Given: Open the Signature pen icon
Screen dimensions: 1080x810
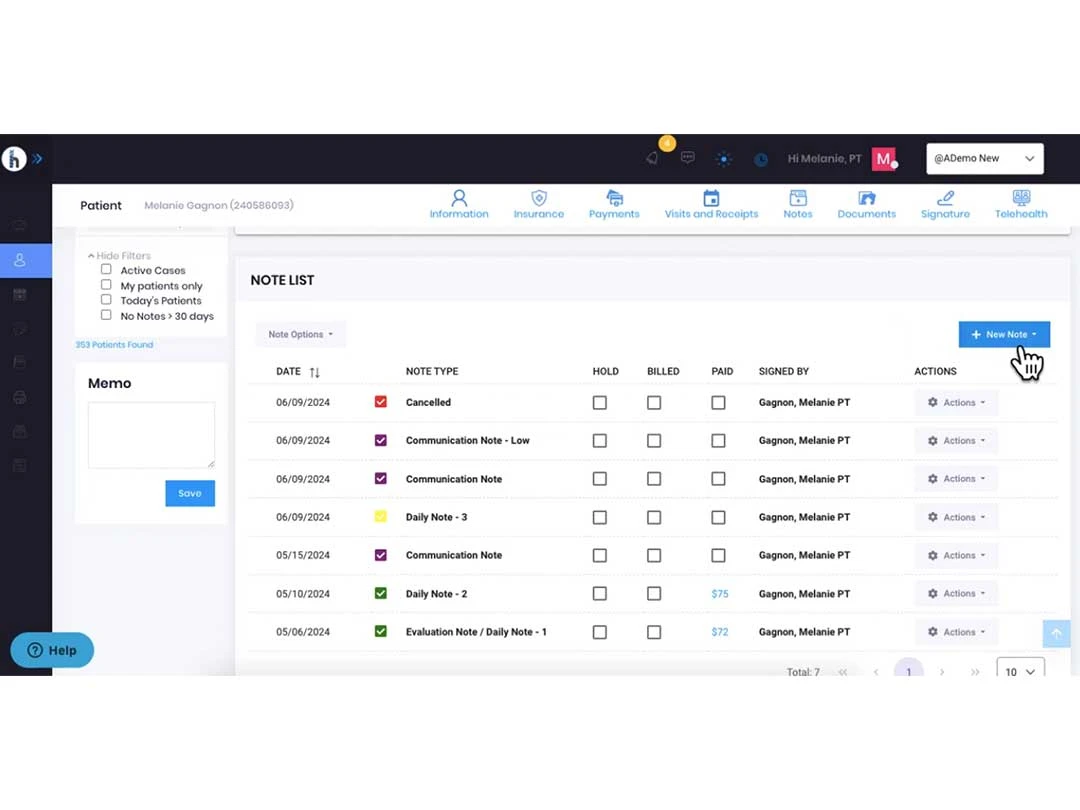Looking at the screenshot, I should [x=945, y=198].
